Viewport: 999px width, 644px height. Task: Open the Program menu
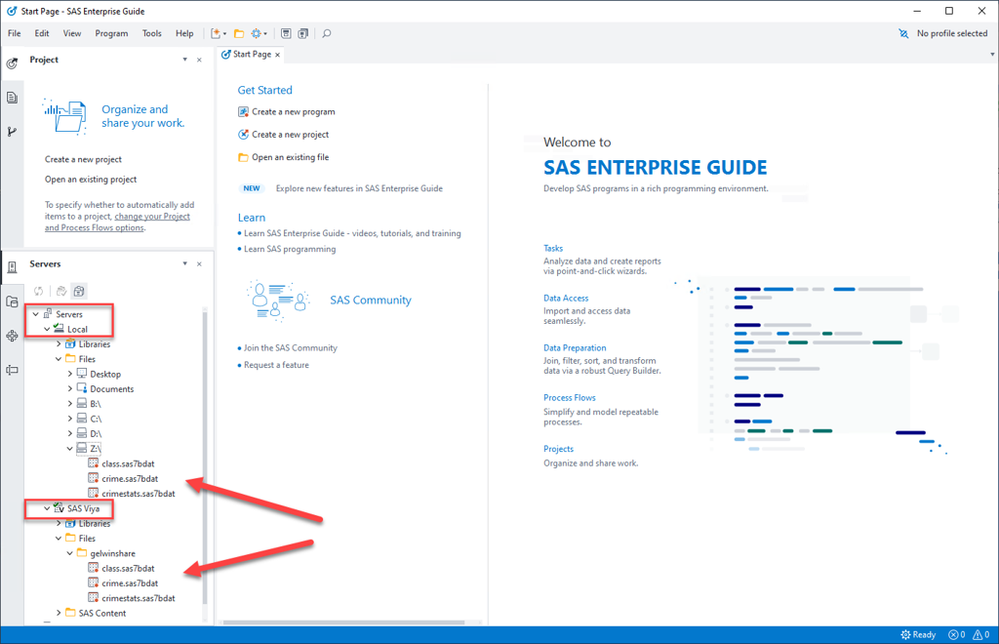tap(111, 33)
